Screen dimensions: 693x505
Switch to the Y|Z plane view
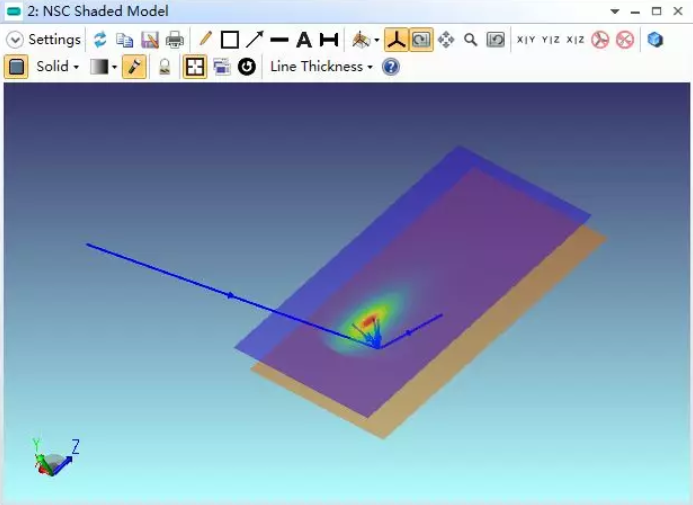551,40
